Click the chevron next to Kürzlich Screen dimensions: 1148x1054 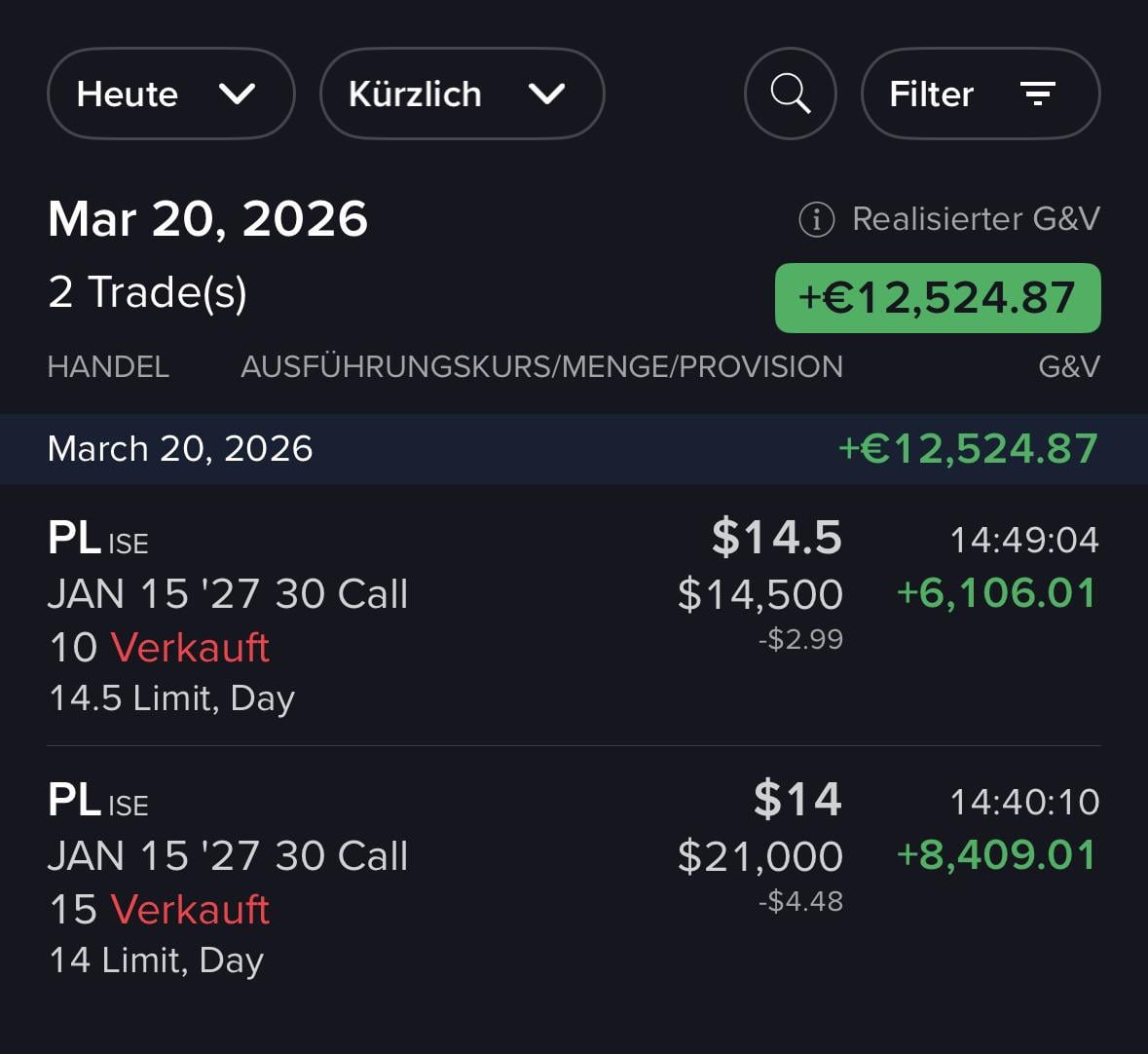[x=546, y=94]
